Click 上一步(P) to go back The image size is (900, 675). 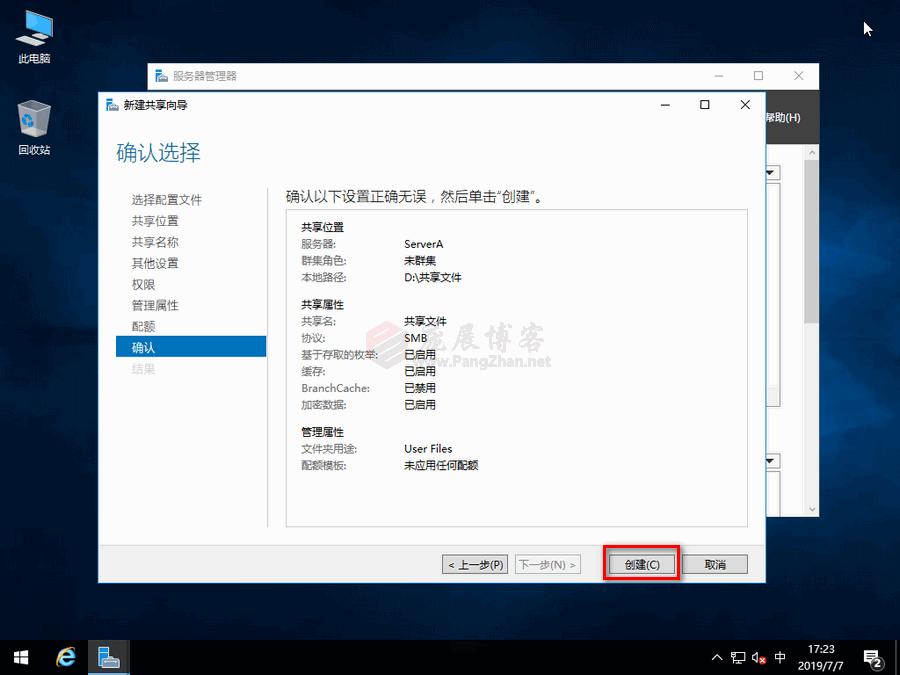475,564
